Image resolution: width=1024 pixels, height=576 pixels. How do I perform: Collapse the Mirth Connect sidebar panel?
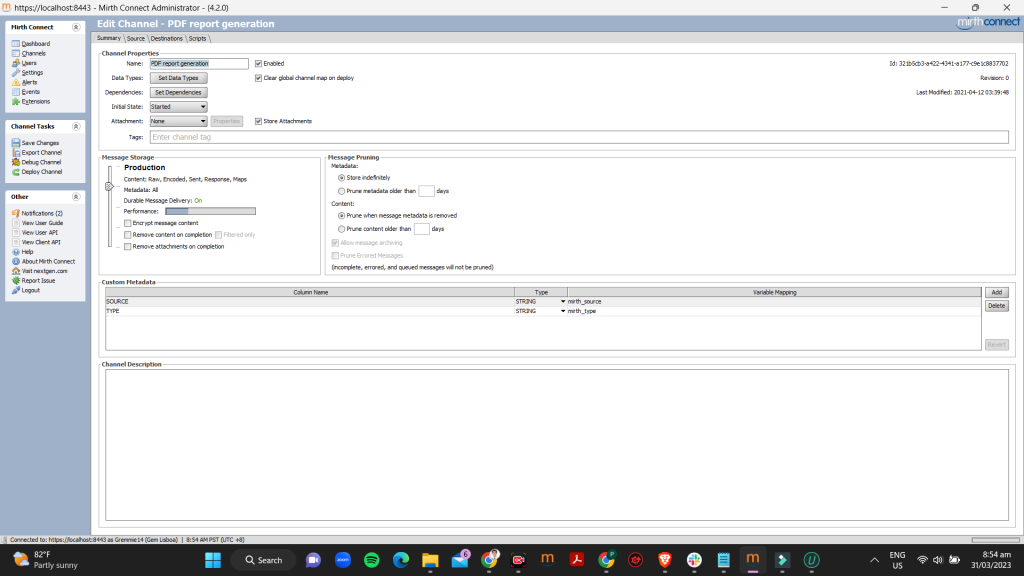pos(76,27)
